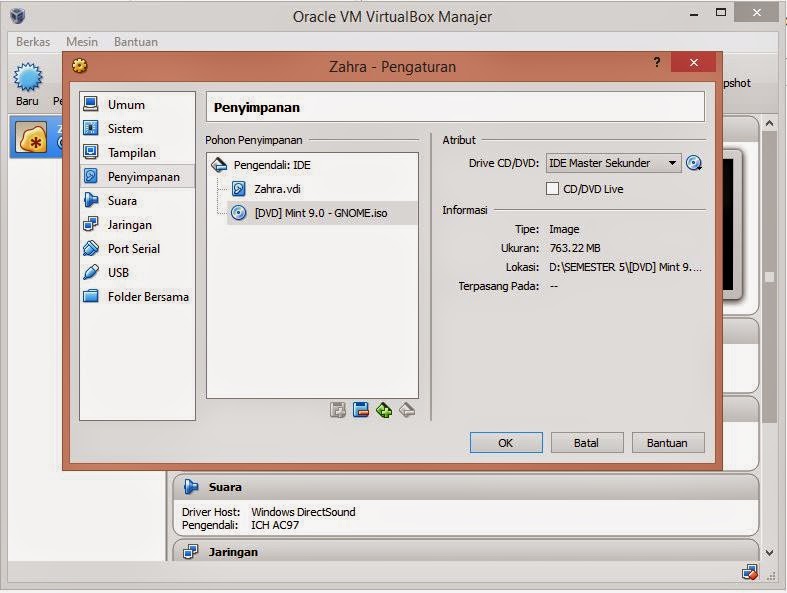Click the Penyimpanan disk icon in sidebar

click(91, 176)
